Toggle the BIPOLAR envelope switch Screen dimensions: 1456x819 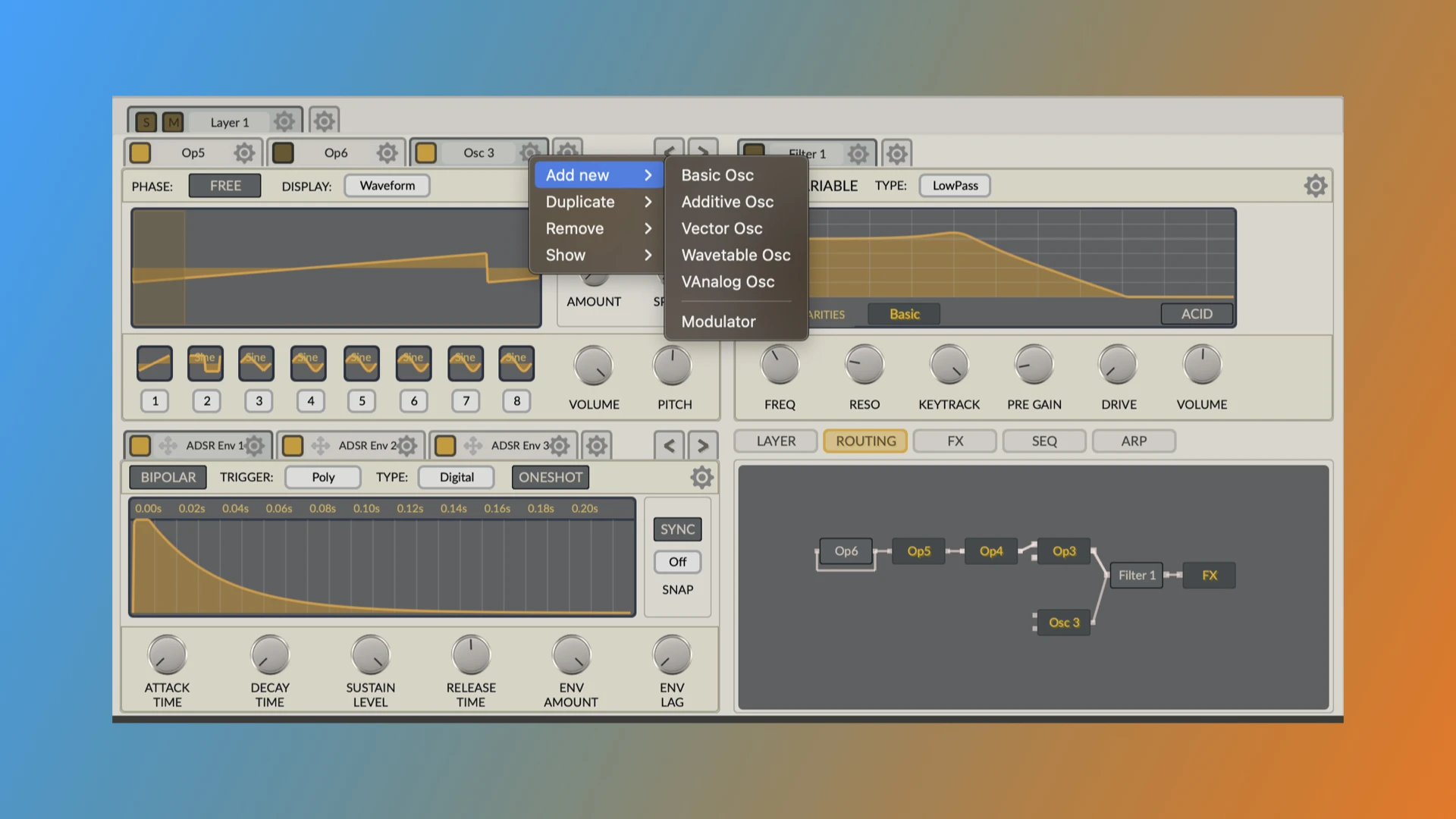coord(168,477)
